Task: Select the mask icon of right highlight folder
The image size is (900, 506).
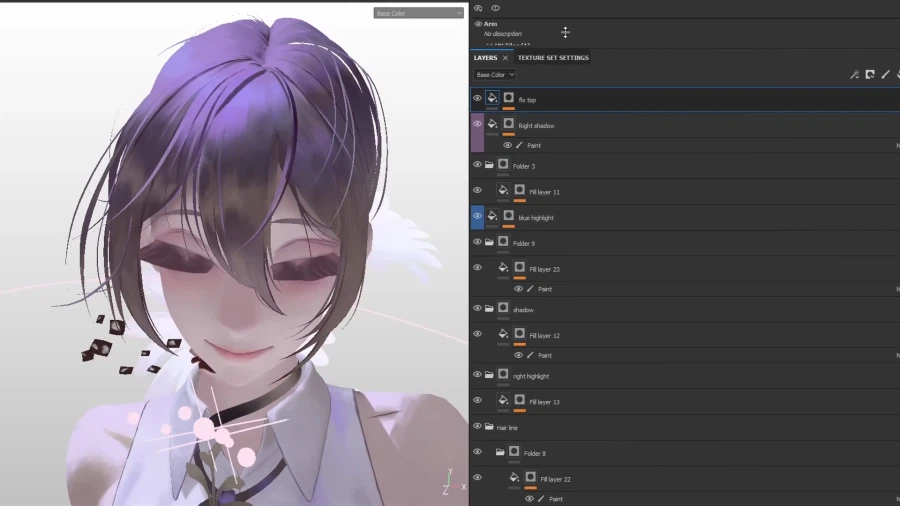Action: [503, 375]
